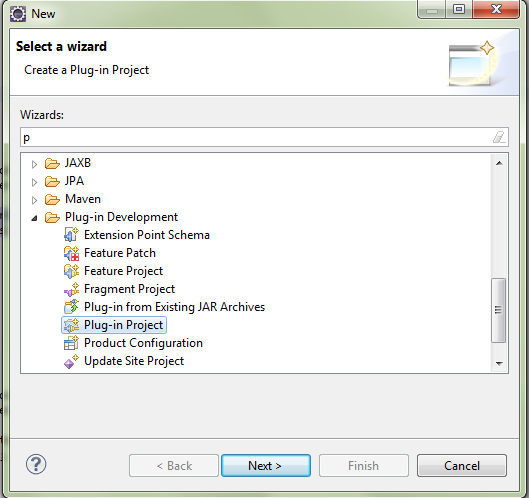Screen dimensions: 529x498
Task: Cancel the New wizard dialog
Action: tap(462, 466)
